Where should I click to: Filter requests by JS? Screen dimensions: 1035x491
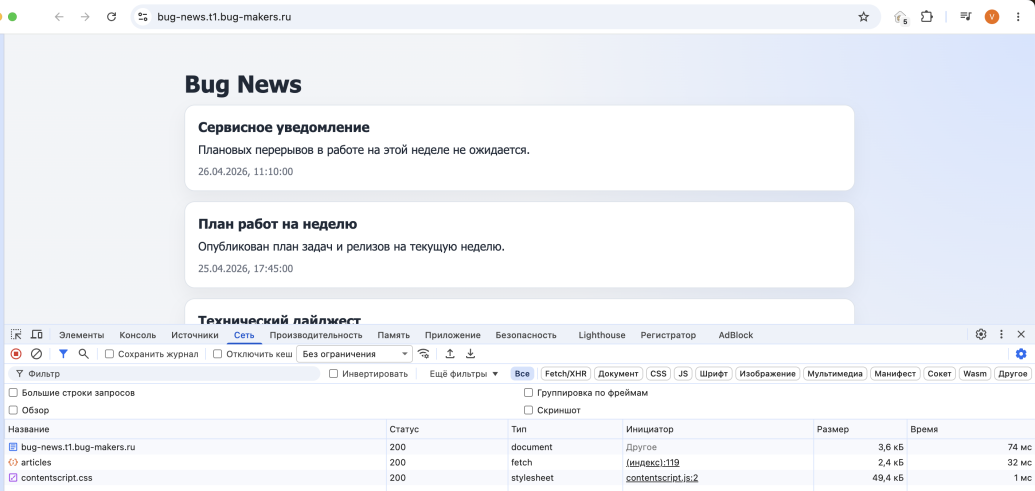pyautogui.click(x=683, y=374)
